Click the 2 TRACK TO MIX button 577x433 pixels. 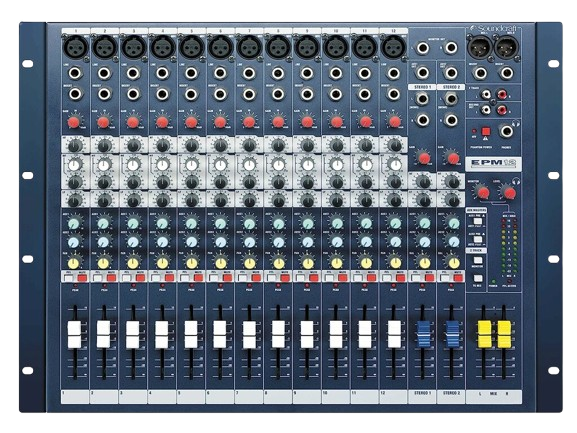[x=478, y=278]
